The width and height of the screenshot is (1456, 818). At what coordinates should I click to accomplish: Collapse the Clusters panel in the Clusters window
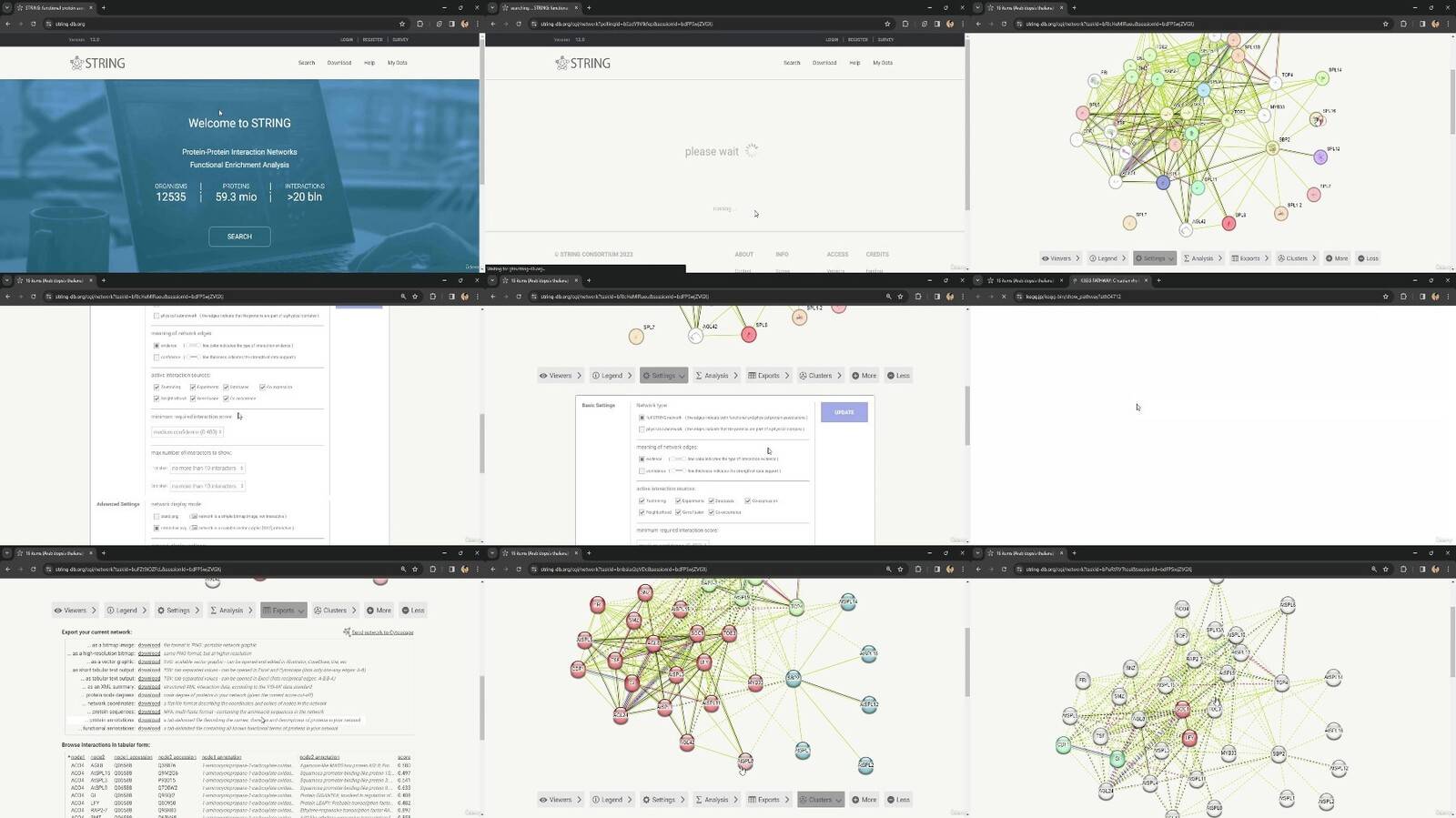pos(820,800)
